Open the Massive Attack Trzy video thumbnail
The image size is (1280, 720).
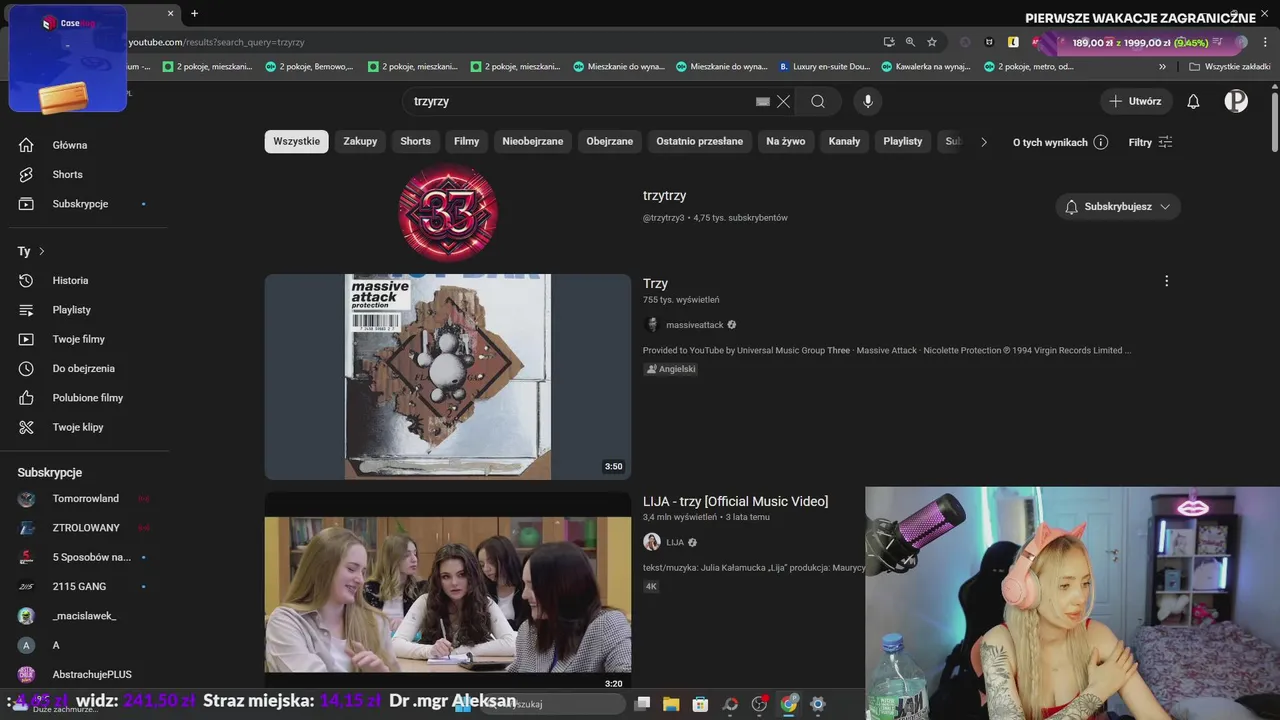(x=448, y=377)
